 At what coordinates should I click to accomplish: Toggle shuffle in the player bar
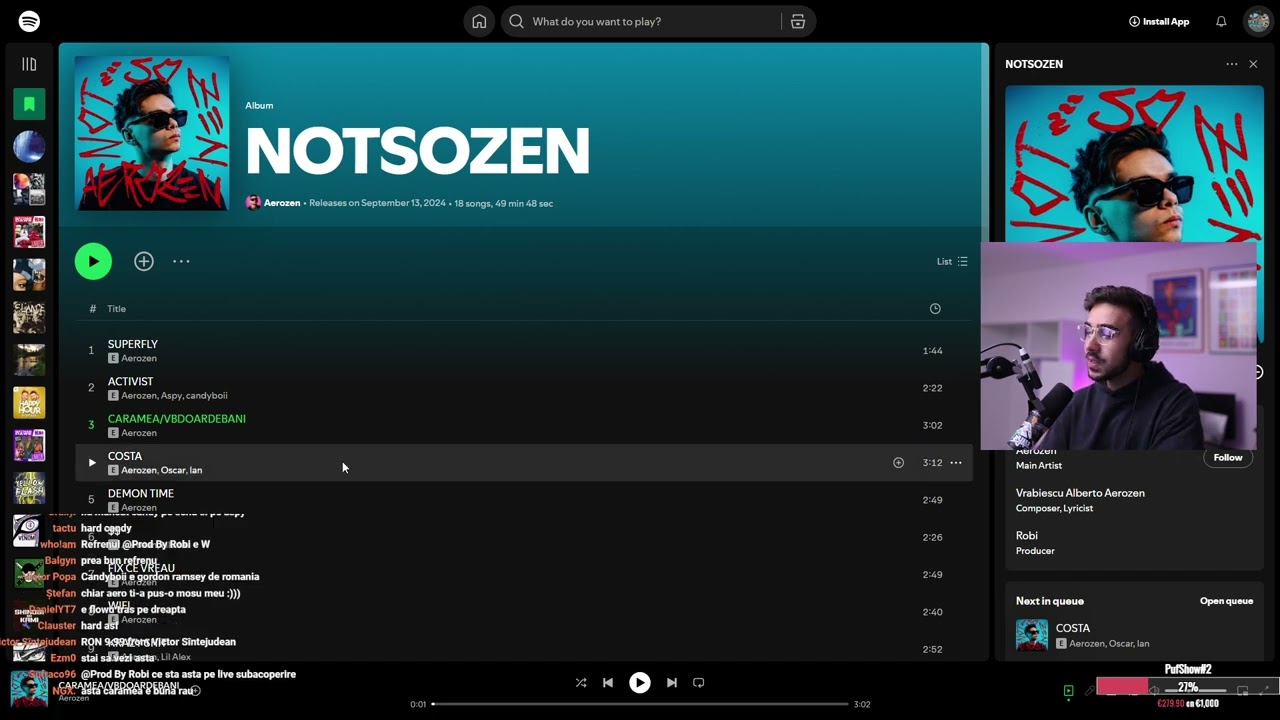point(581,683)
